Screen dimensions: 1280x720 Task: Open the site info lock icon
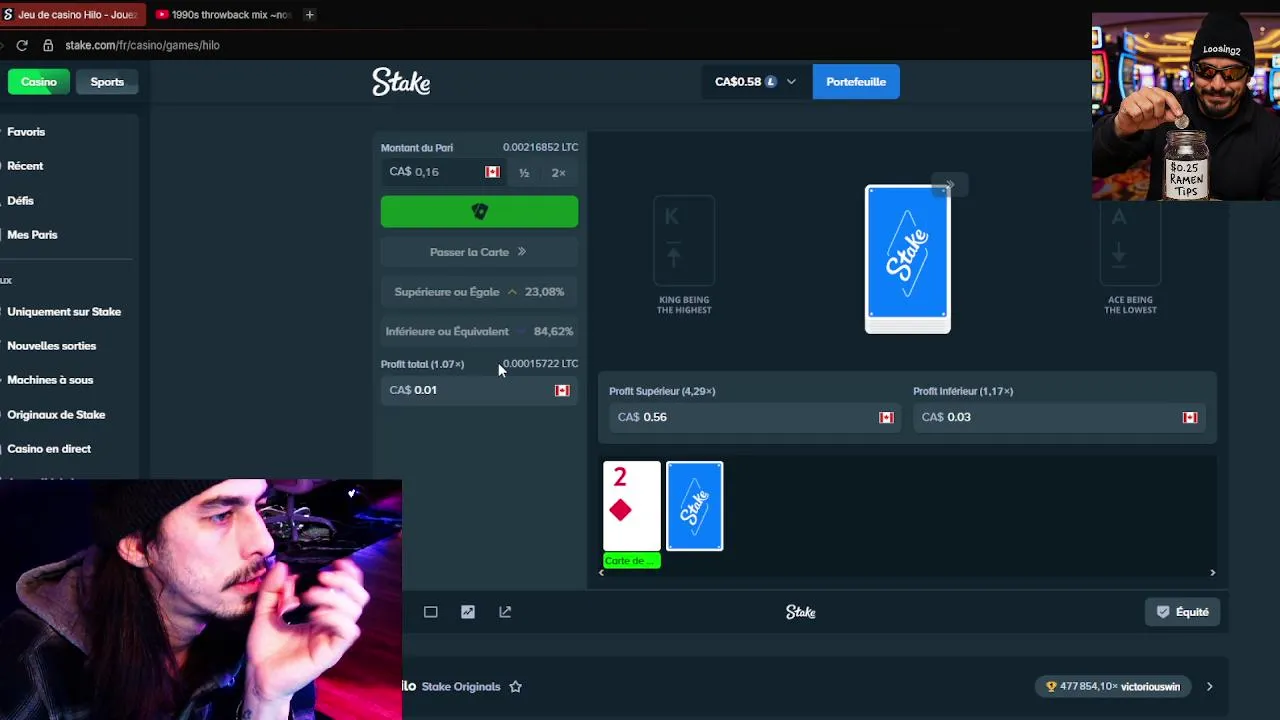47,45
